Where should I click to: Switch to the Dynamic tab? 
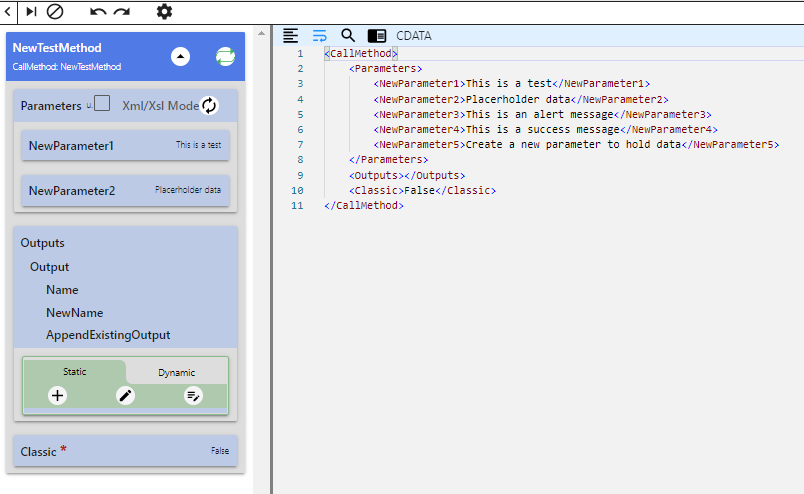176,372
